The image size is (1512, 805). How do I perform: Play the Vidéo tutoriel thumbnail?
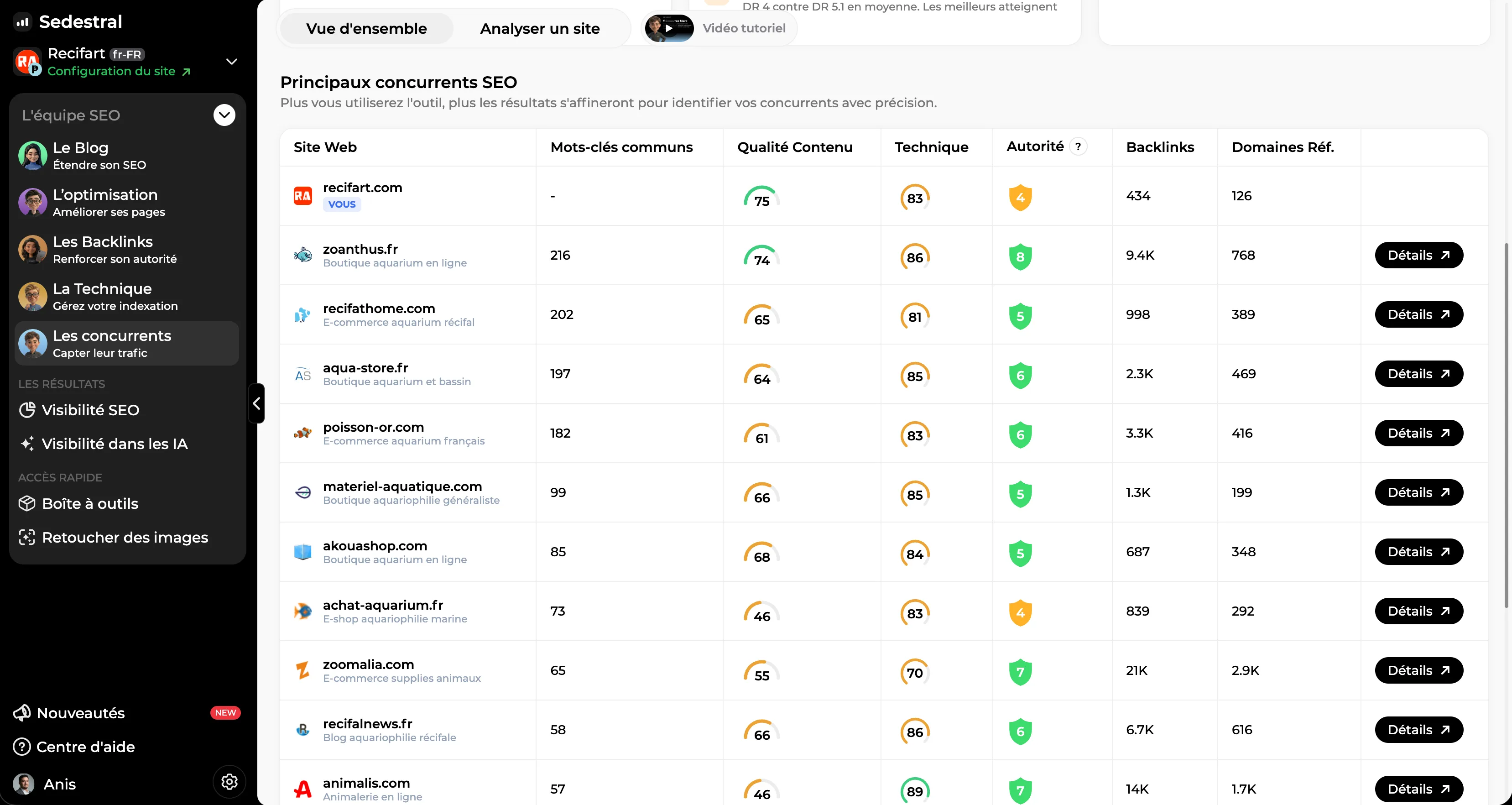coord(669,28)
